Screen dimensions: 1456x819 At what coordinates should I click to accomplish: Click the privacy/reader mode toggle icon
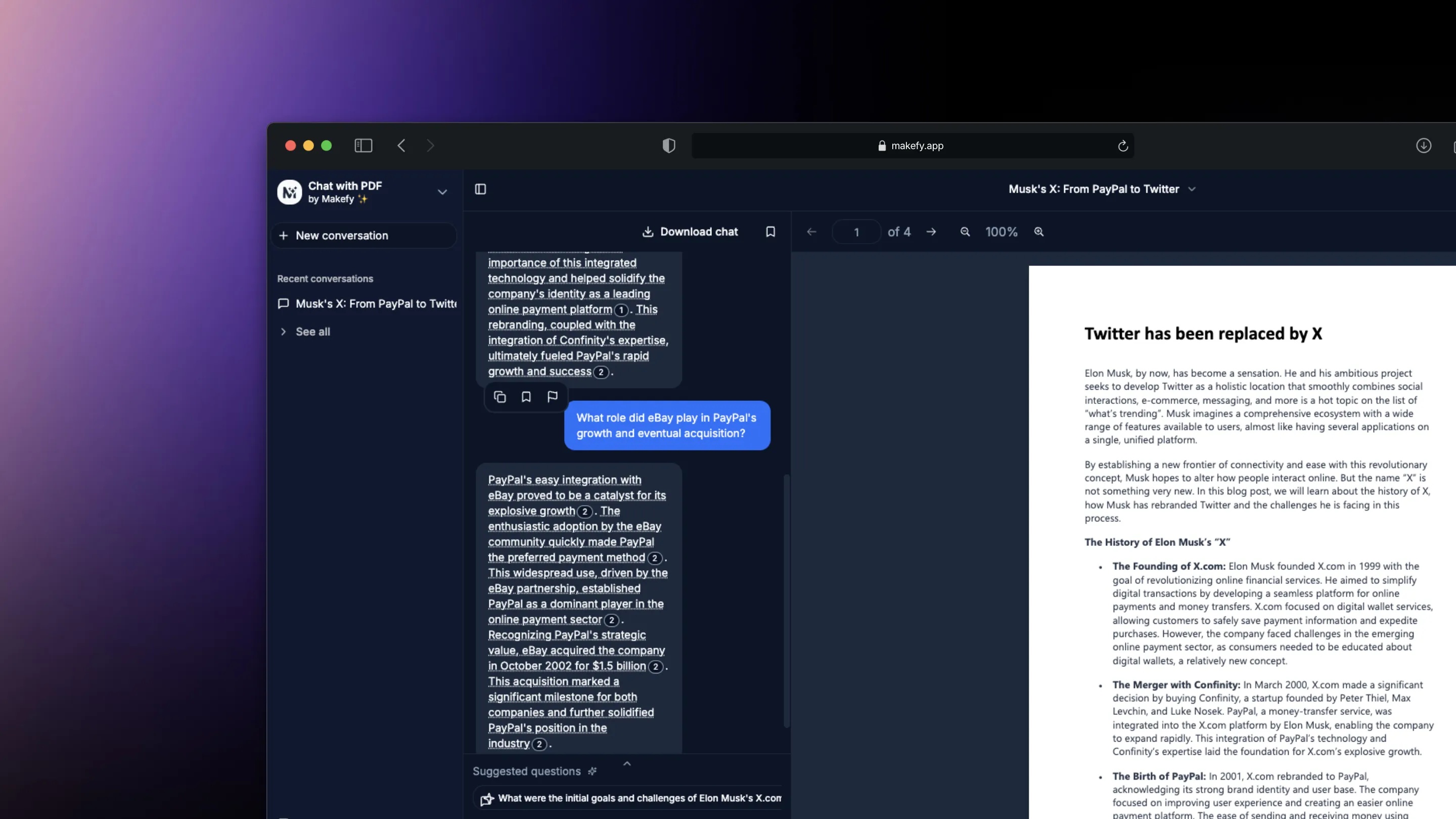(669, 146)
